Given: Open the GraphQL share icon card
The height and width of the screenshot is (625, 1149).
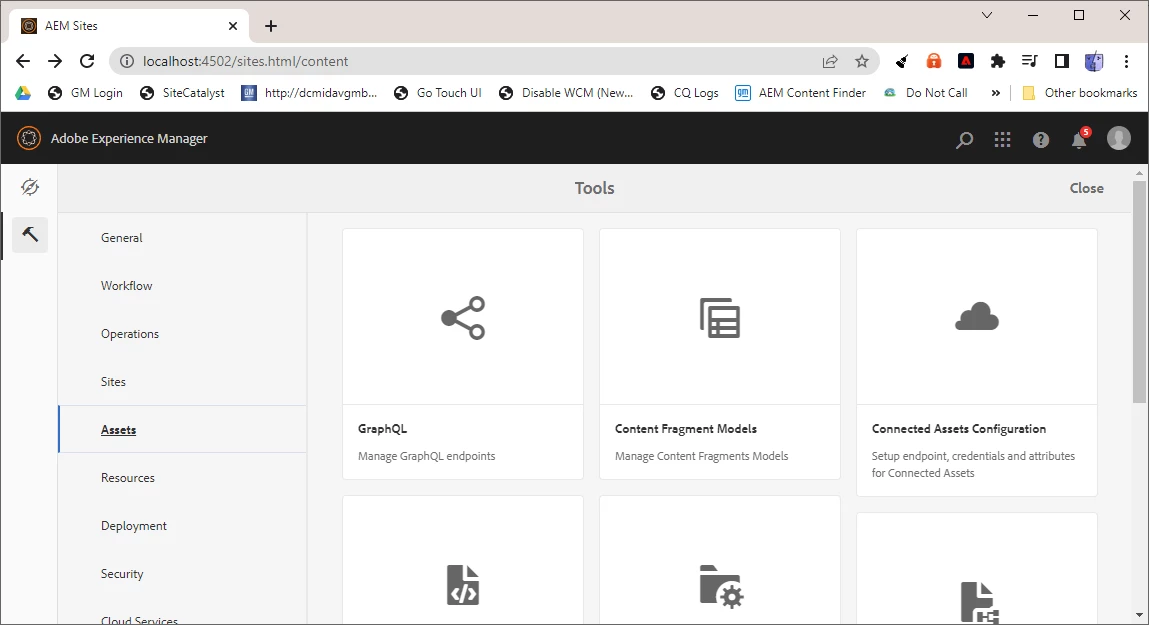Looking at the screenshot, I should 463,318.
